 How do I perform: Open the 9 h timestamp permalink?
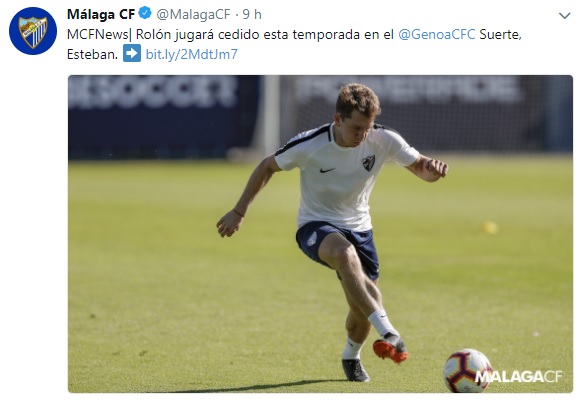click(252, 14)
